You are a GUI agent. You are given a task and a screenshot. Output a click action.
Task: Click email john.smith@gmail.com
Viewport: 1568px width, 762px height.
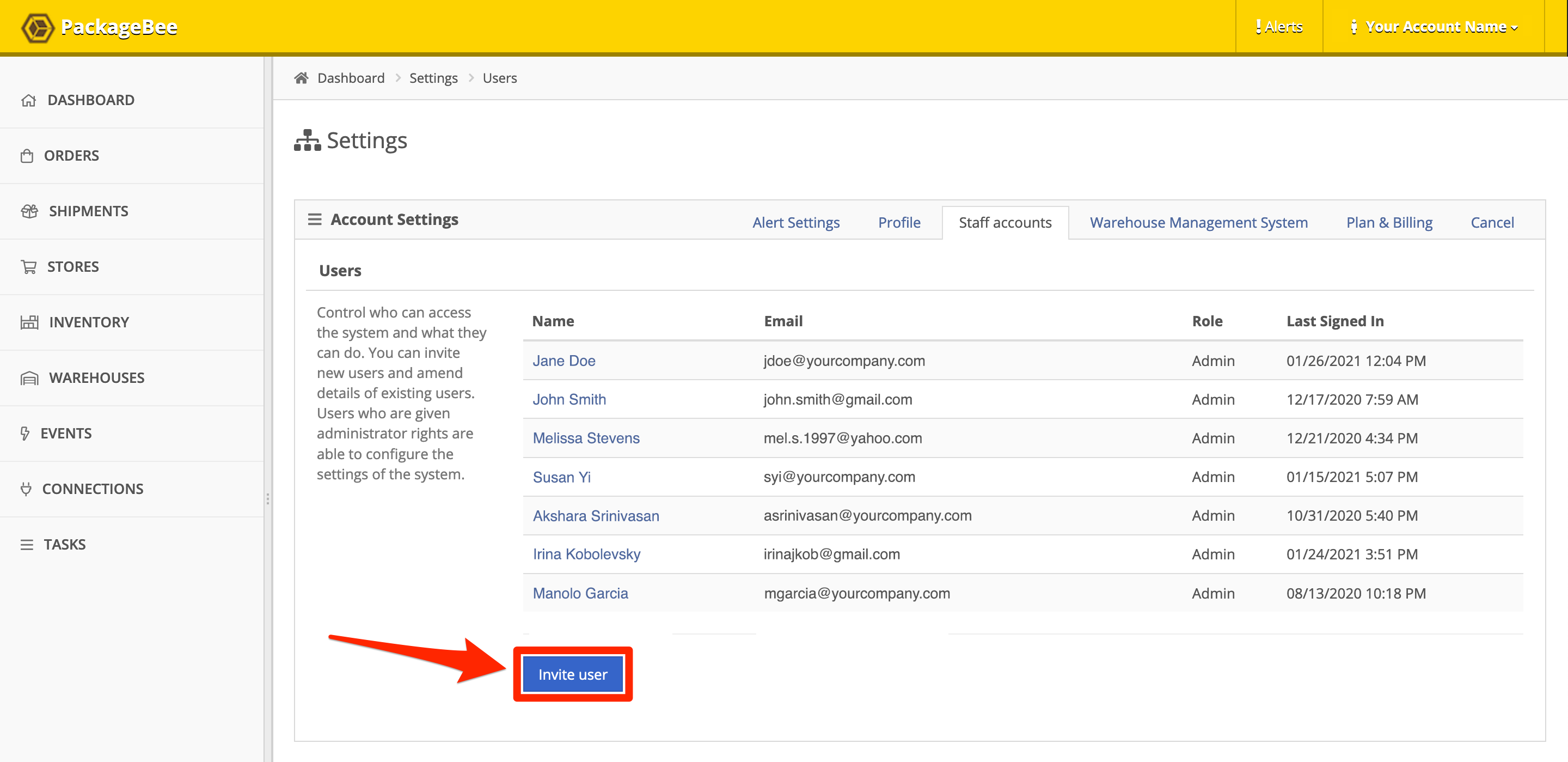[x=837, y=400]
